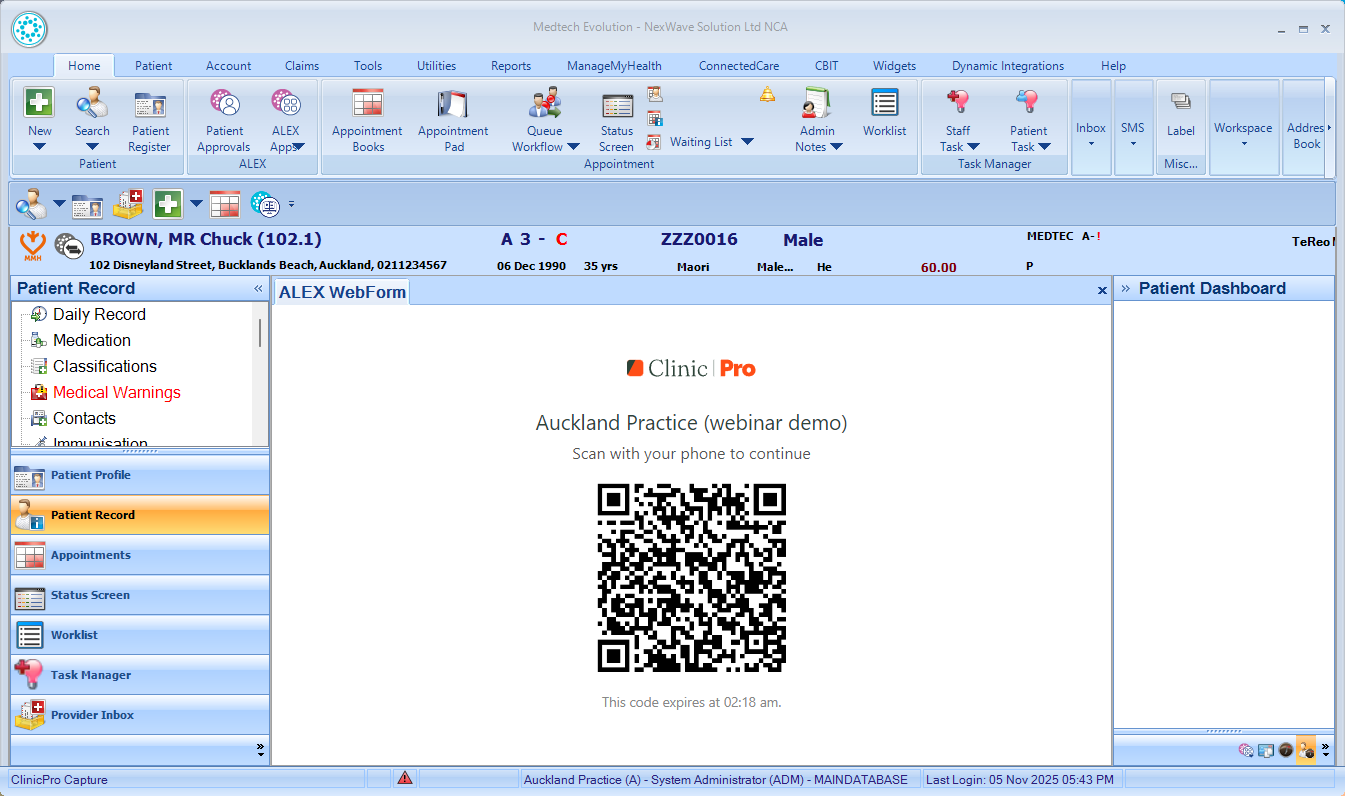
Task: Expand the Staff Task dropdown
Action: tap(973, 147)
